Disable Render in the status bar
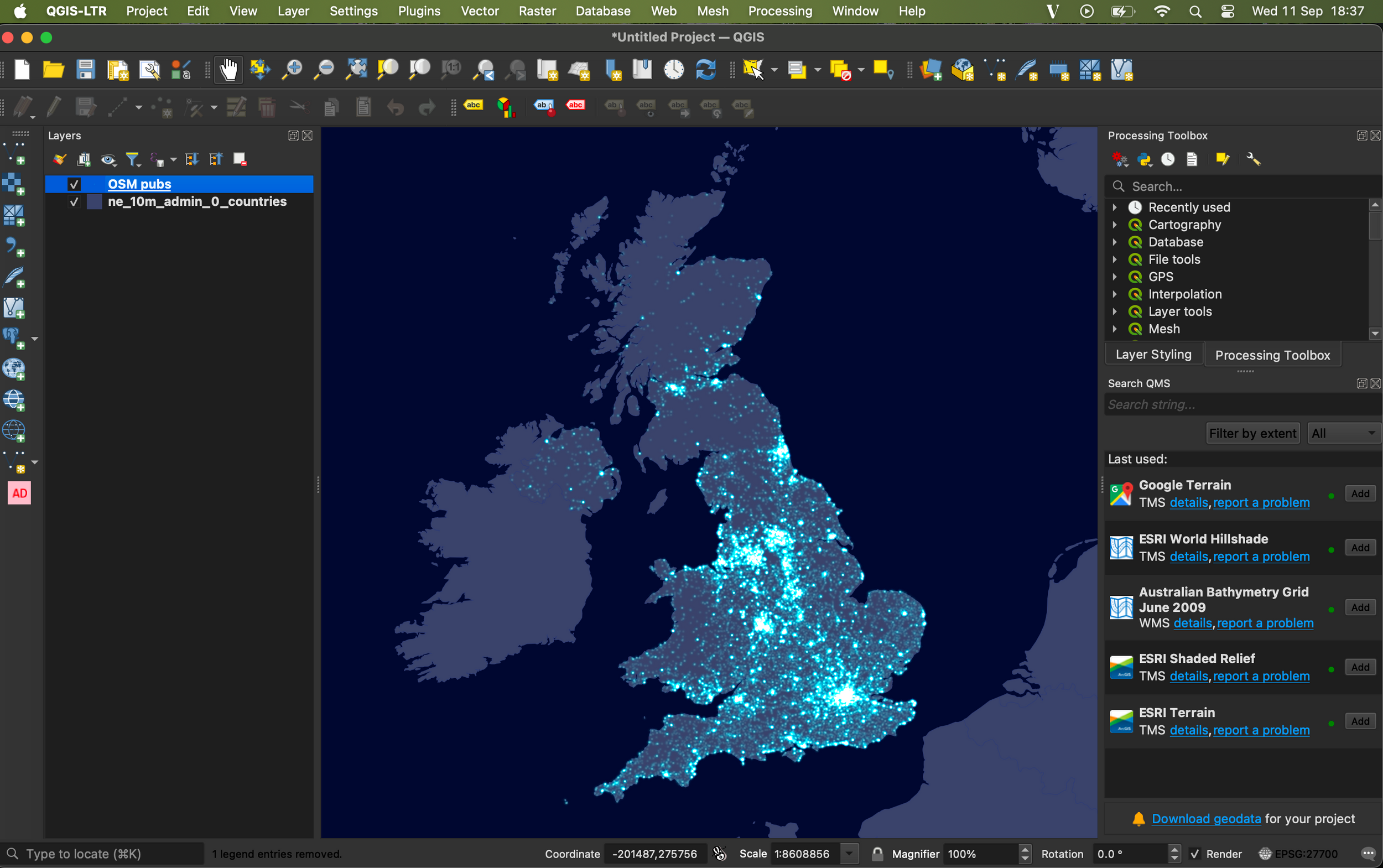The image size is (1383, 868). [x=1196, y=854]
